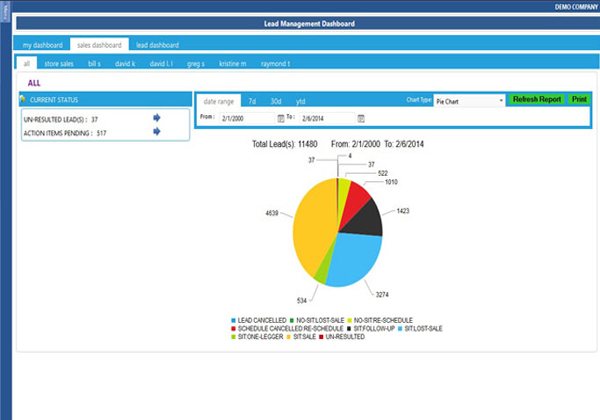
Task: Select the 30d range tab
Action: [276, 101]
